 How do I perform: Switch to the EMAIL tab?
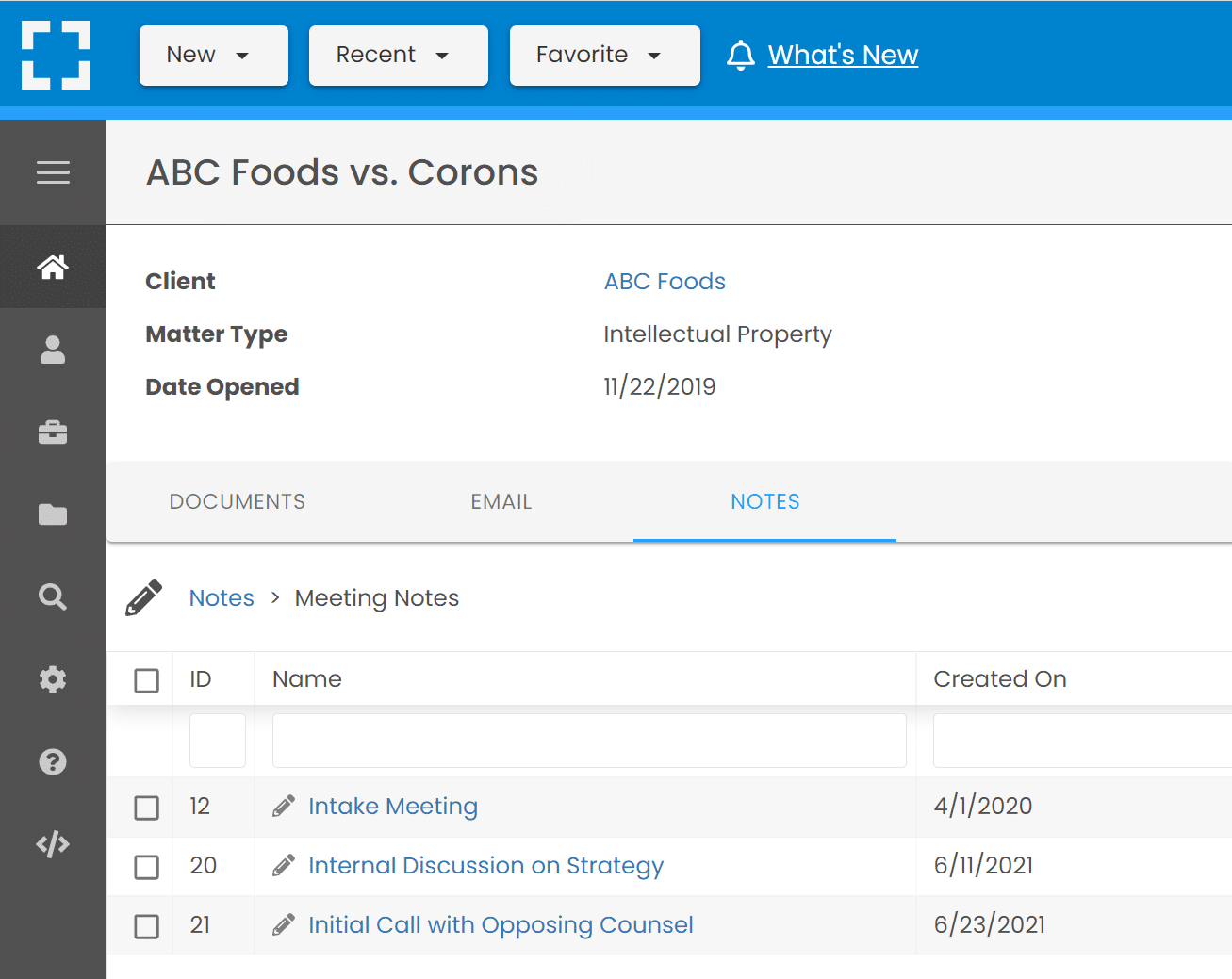501,502
